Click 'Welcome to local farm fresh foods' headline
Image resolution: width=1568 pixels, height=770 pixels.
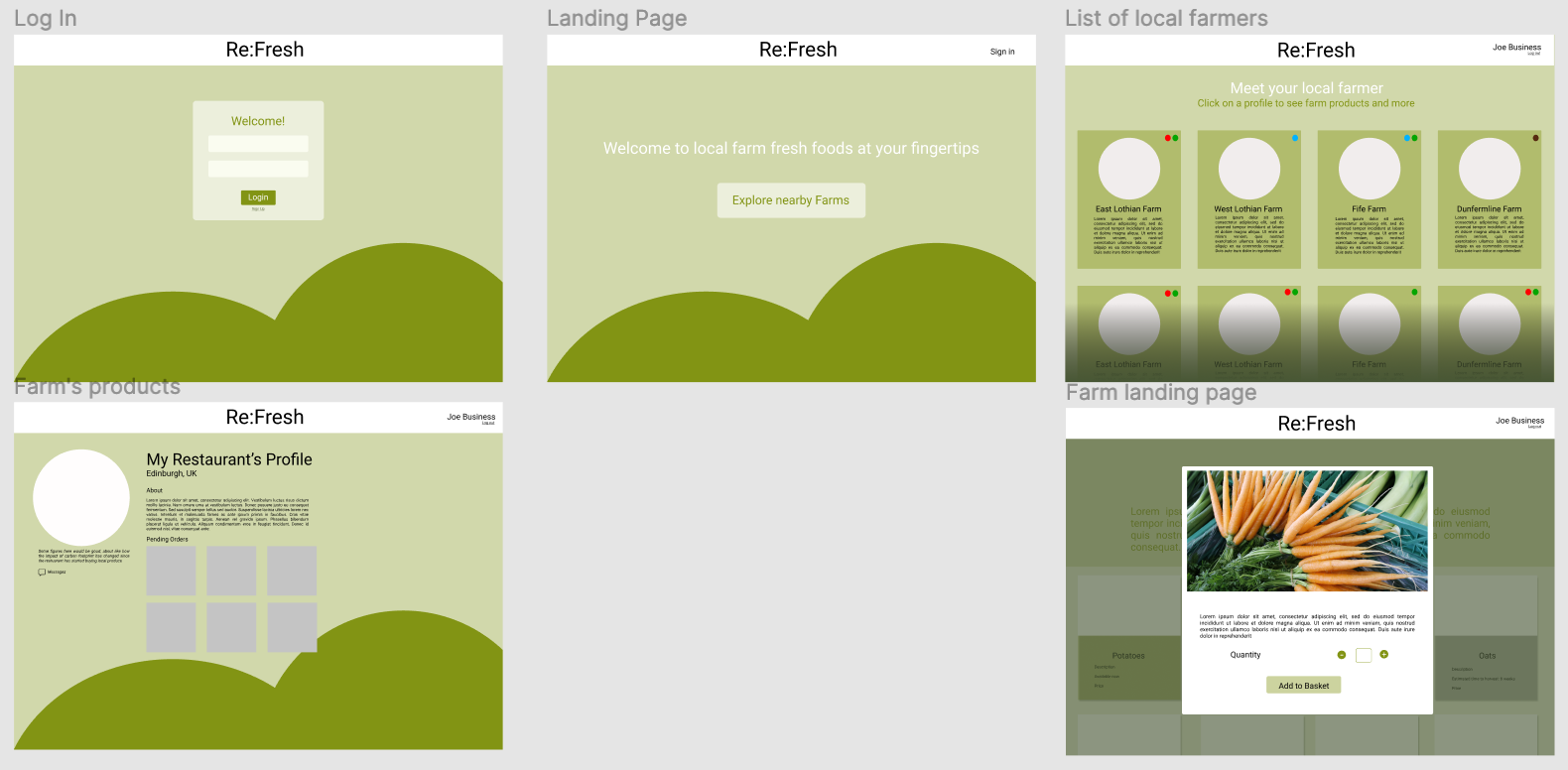click(x=791, y=149)
